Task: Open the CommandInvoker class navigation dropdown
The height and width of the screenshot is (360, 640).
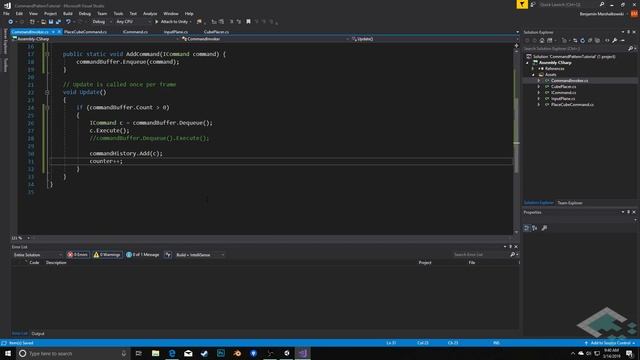Action: click(x=265, y=39)
